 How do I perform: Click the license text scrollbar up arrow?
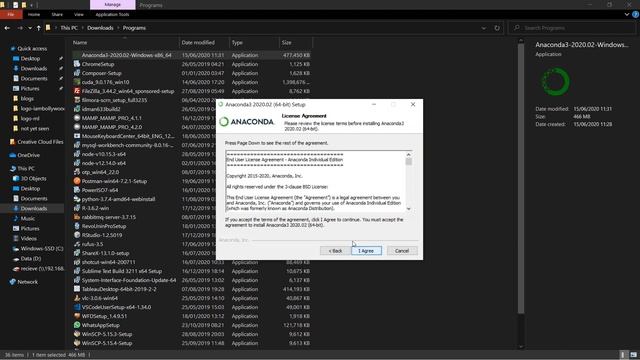click(409, 154)
